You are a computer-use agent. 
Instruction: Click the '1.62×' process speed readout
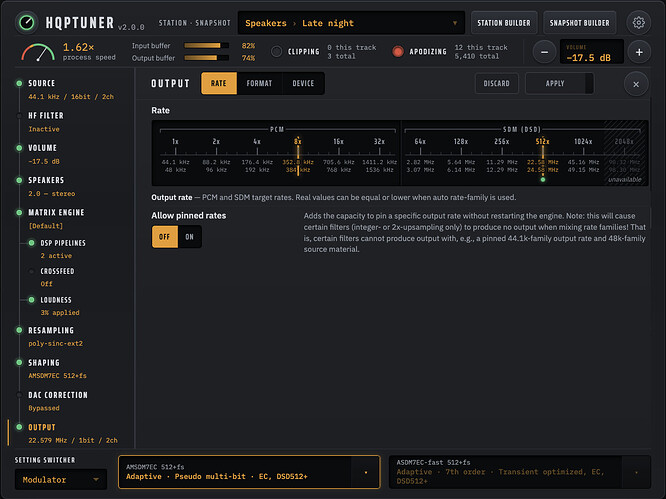(79, 47)
